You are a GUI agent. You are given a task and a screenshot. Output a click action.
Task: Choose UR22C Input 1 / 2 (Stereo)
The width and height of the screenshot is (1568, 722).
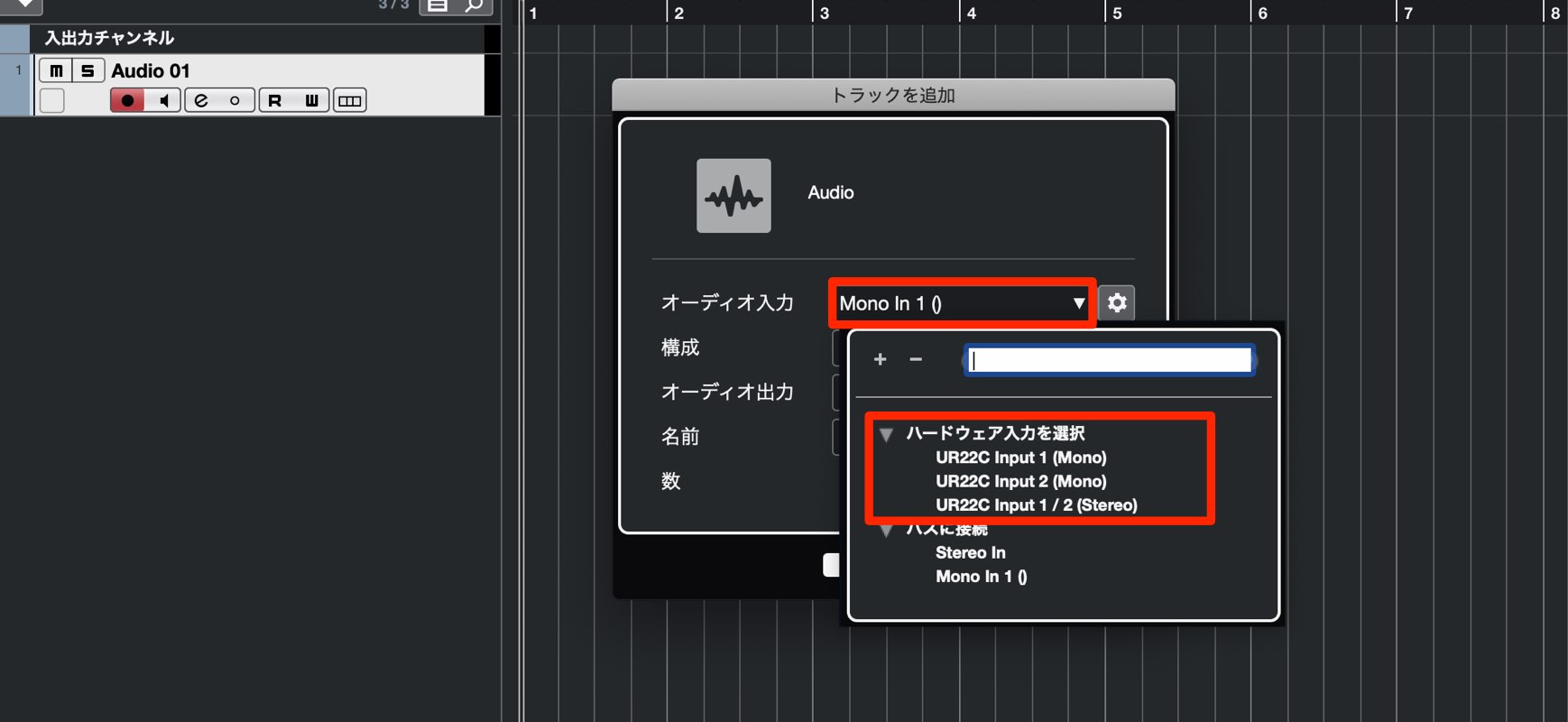[1037, 504]
